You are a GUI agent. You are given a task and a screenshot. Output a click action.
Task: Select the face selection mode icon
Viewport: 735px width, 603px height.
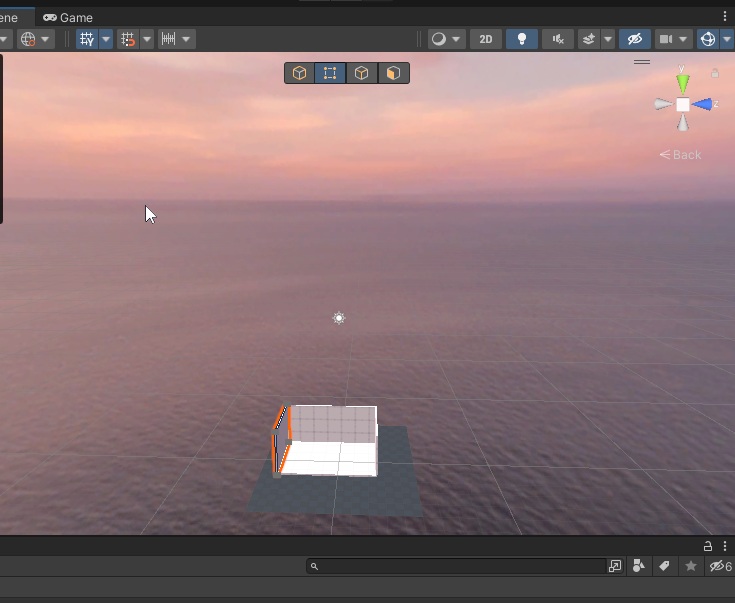tap(394, 73)
